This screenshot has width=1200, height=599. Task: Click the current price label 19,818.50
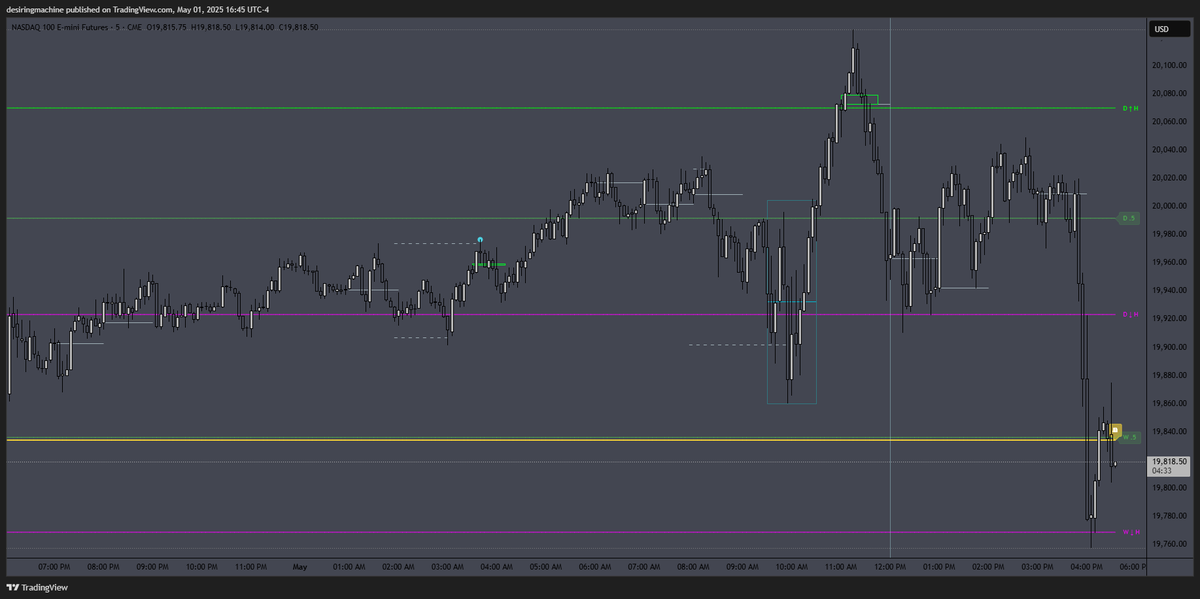coord(1169,461)
